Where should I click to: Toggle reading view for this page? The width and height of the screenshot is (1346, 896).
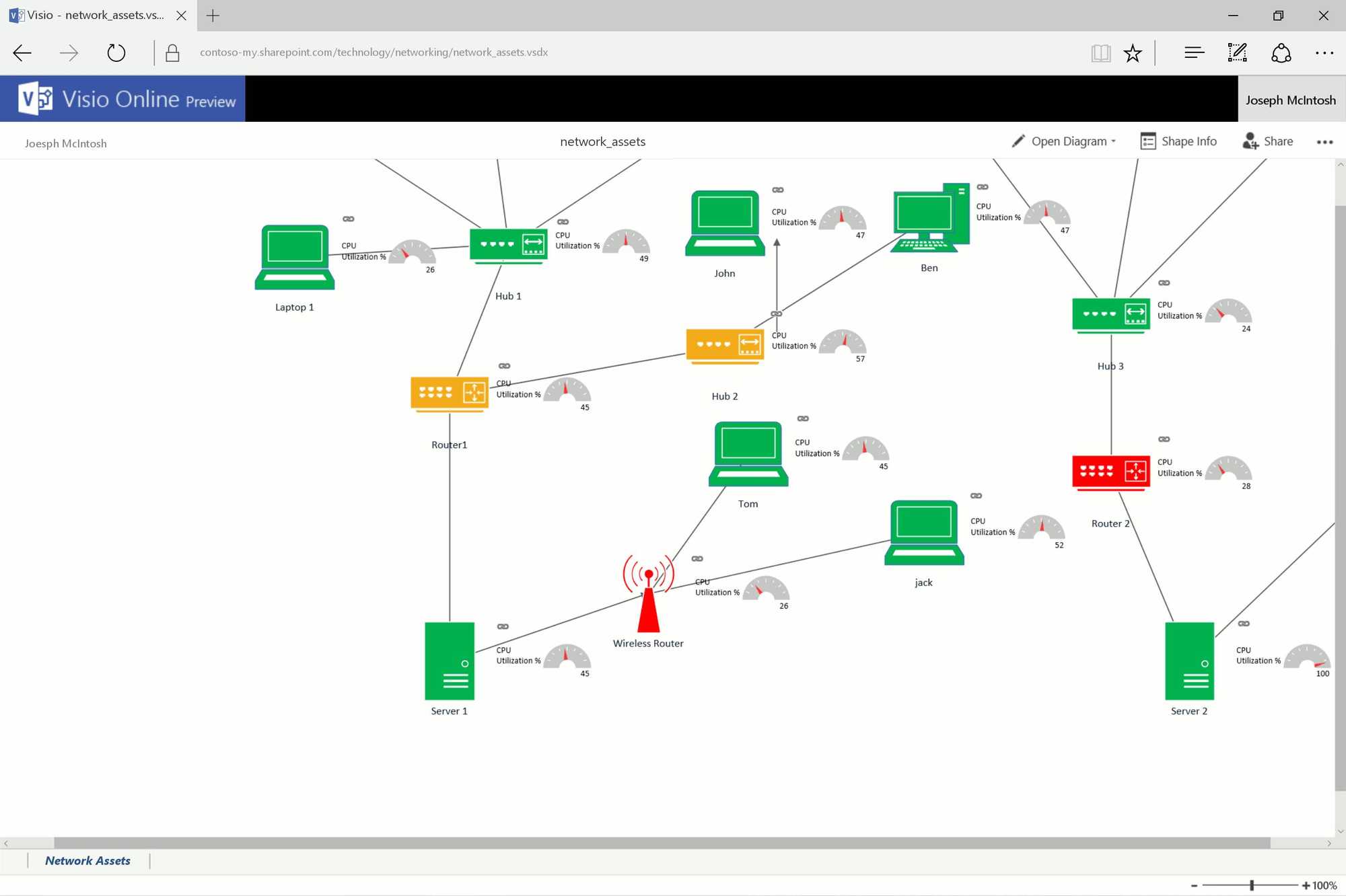click(x=1101, y=52)
